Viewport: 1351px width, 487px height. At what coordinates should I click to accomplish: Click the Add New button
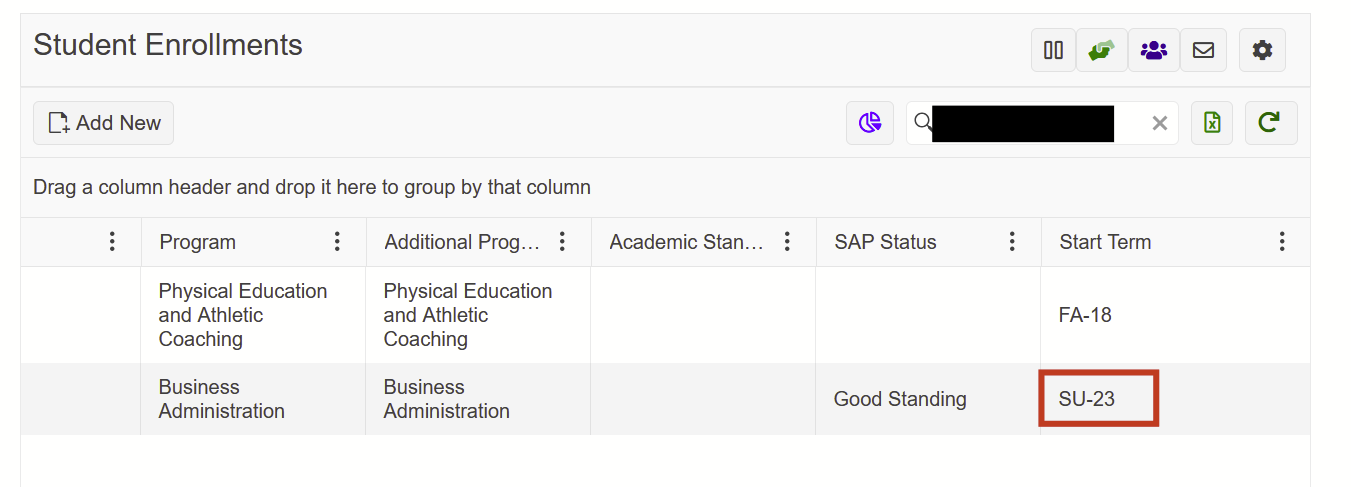click(104, 123)
